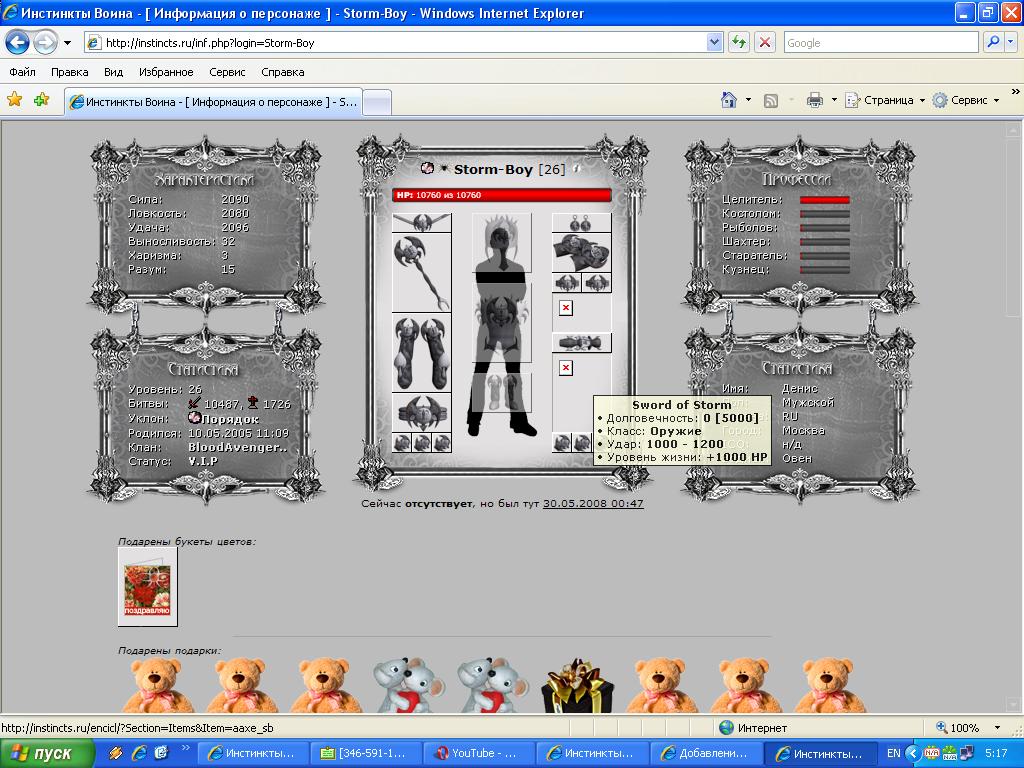Open the Favorites Center star icon
The image size is (1024, 768).
coord(14,100)
